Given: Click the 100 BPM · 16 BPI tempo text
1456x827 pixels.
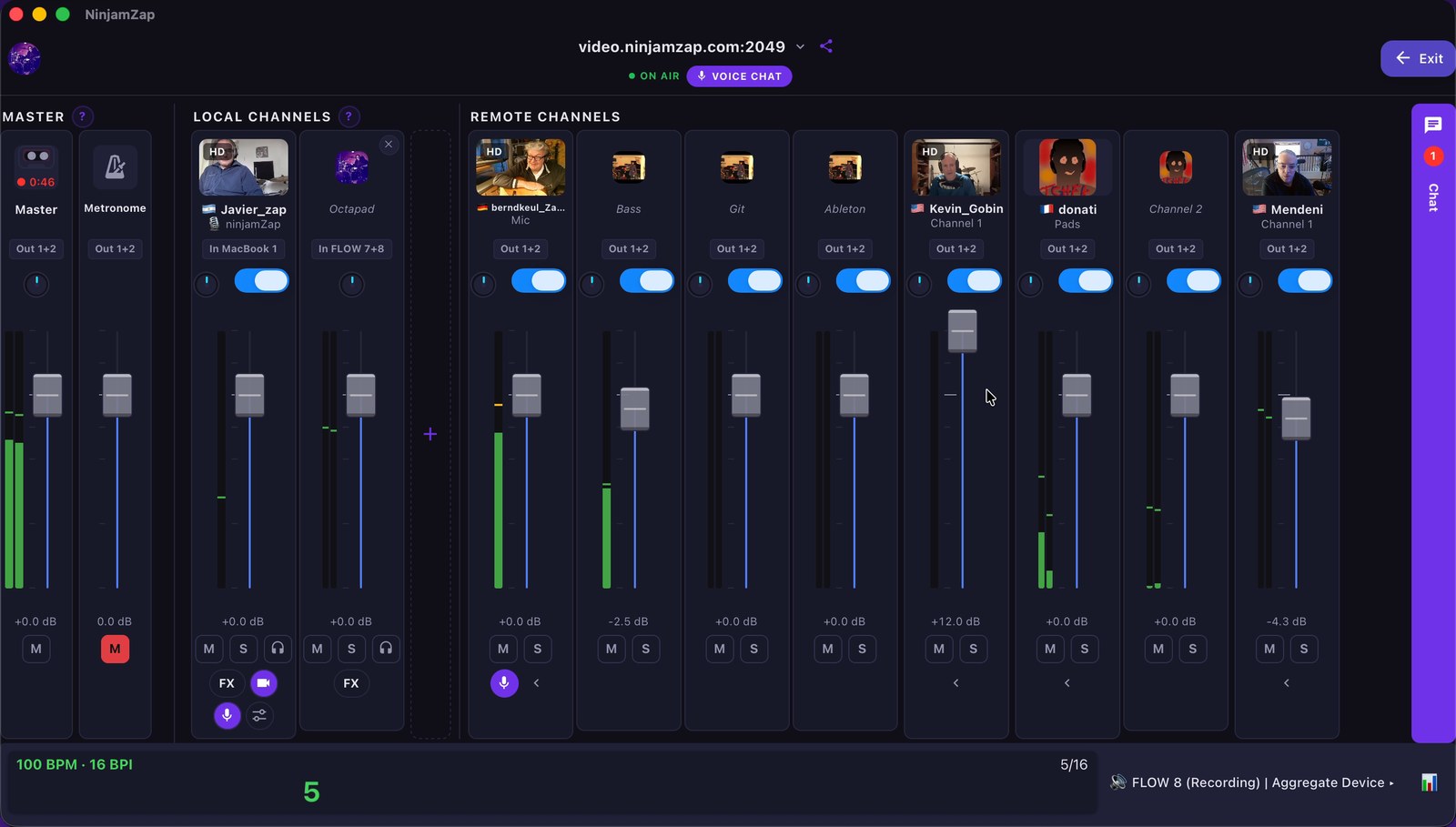Looking at the screenshot, I should (x=75, y=764).
